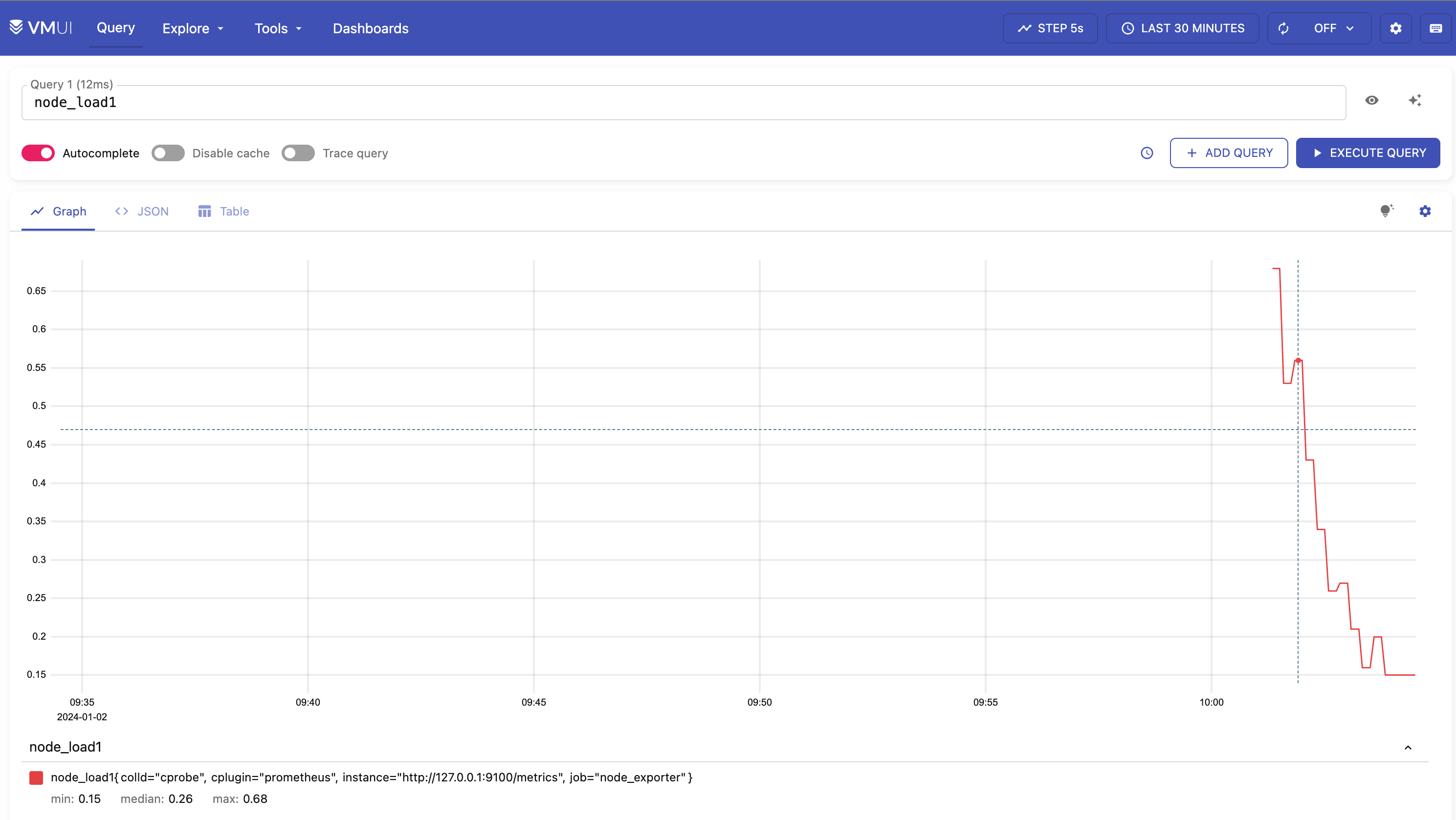
Task: Click the VMUI logo icon
Action: point(16,27)
